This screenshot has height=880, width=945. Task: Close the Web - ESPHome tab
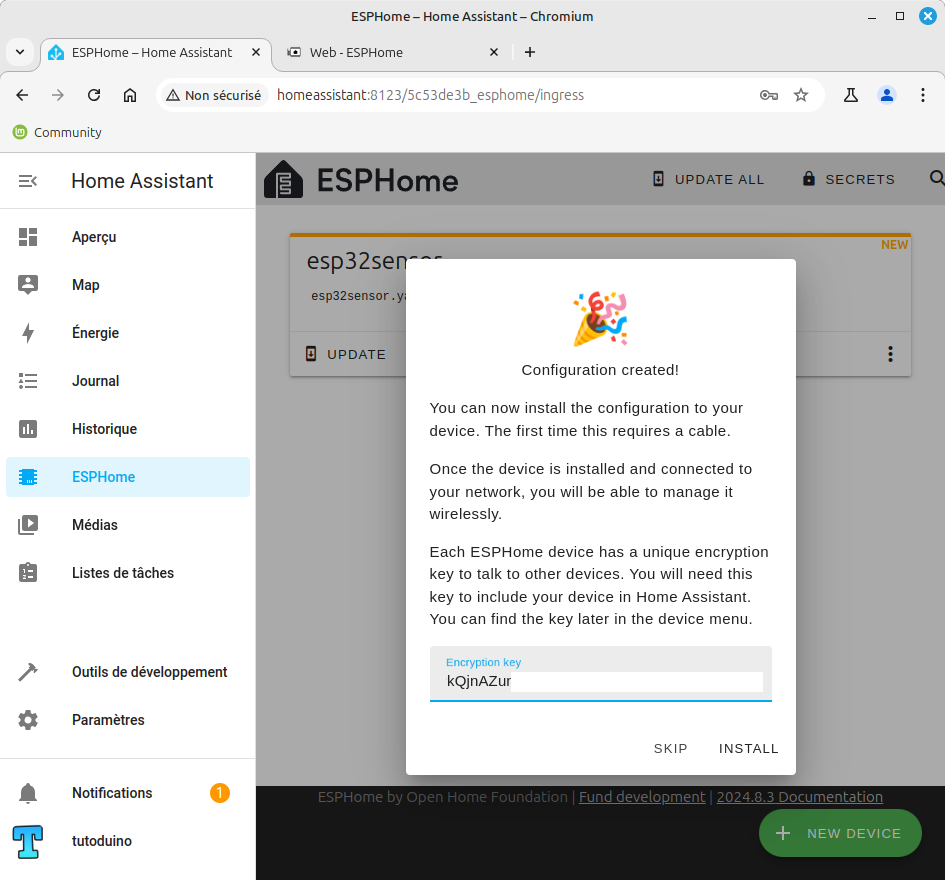494,52
